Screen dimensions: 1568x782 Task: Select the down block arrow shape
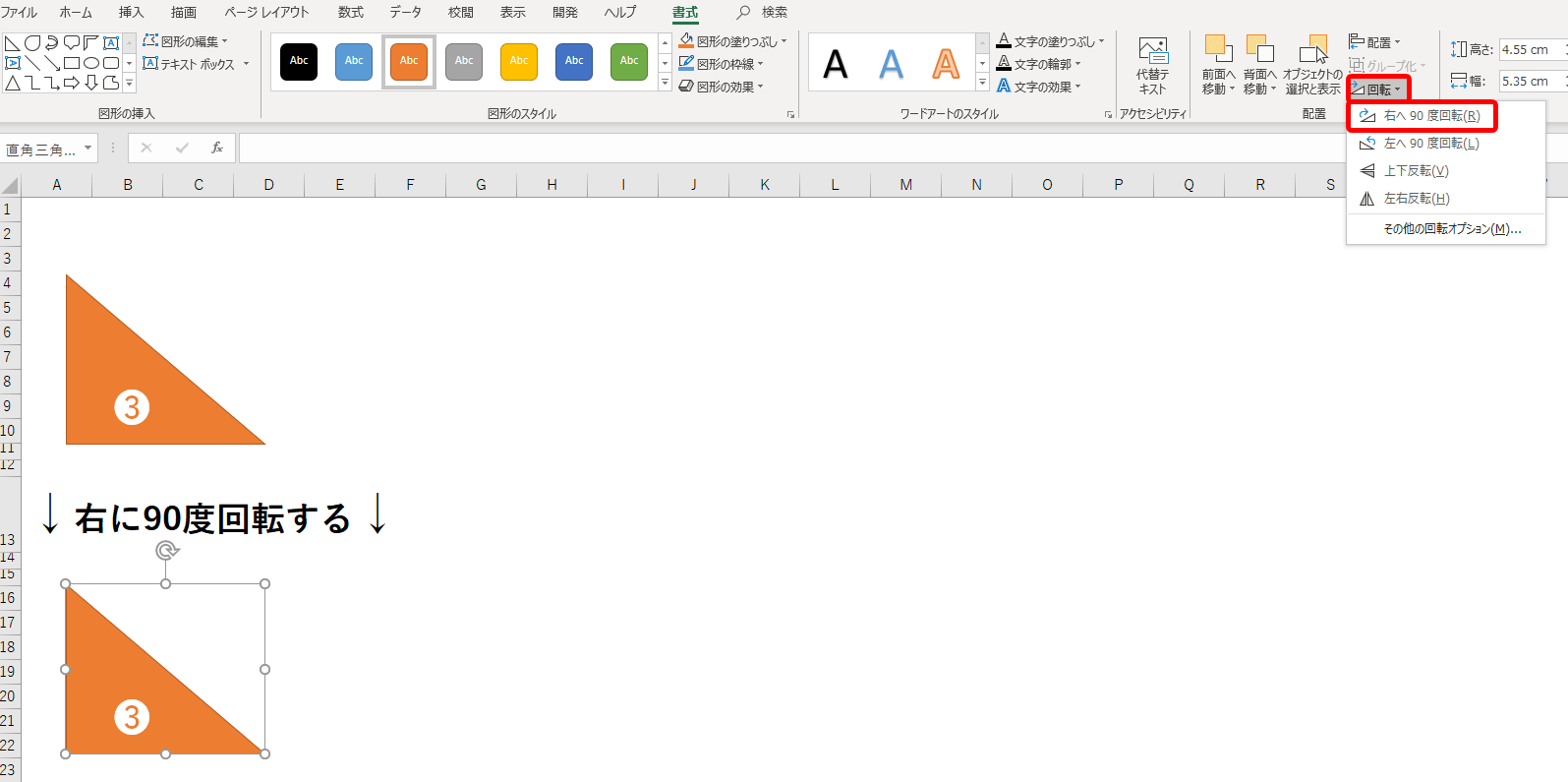tap(91, 83)
